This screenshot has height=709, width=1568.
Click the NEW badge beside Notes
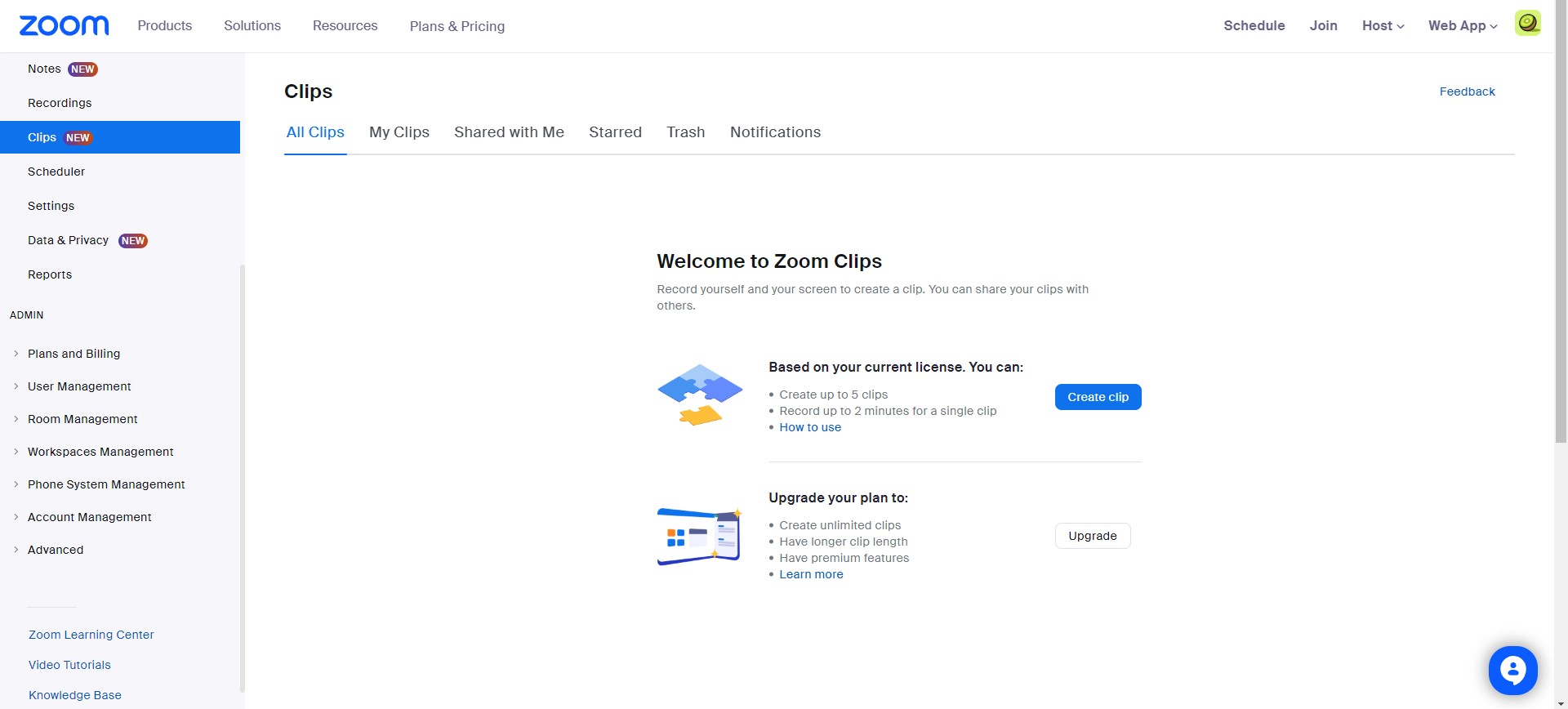coord(82,69)
